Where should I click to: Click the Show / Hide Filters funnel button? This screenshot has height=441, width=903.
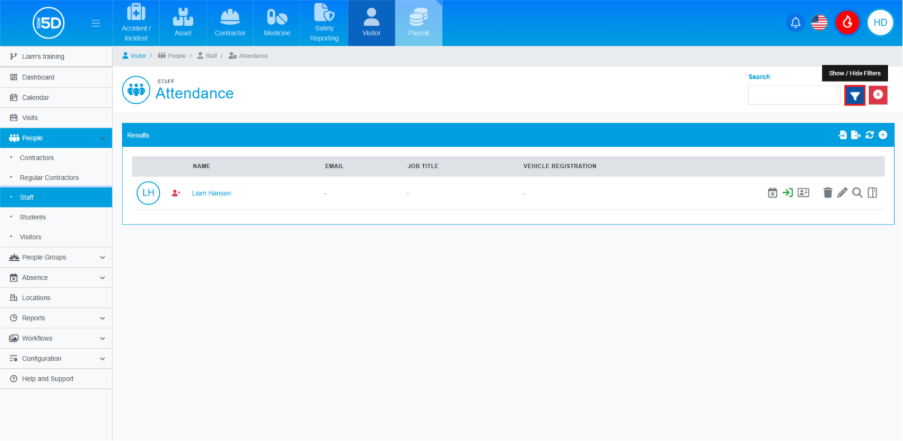(854, 95)
